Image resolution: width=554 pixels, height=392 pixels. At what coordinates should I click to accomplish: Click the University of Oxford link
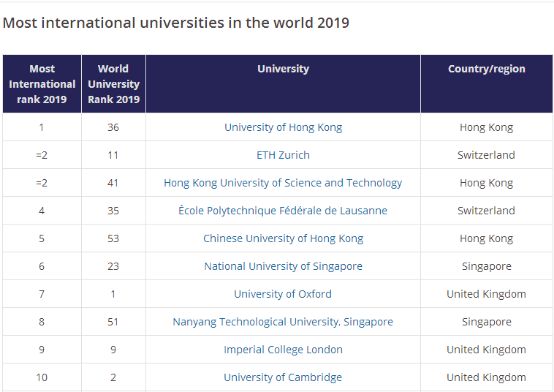tap(283, 294)
